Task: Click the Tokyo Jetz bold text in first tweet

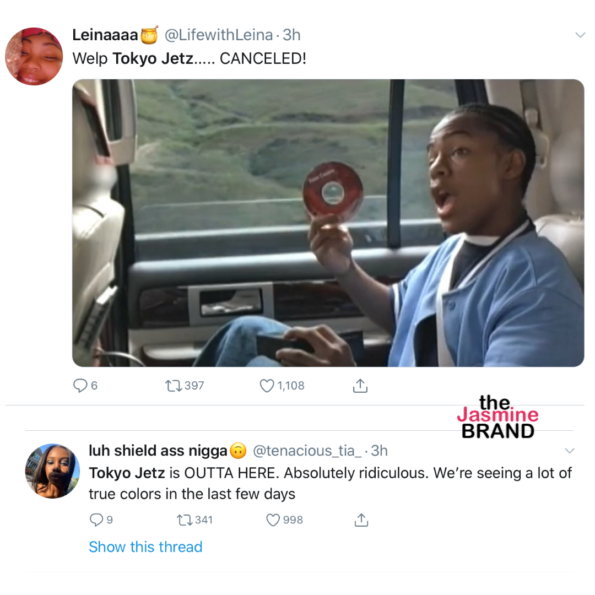Action: (153, 58)
